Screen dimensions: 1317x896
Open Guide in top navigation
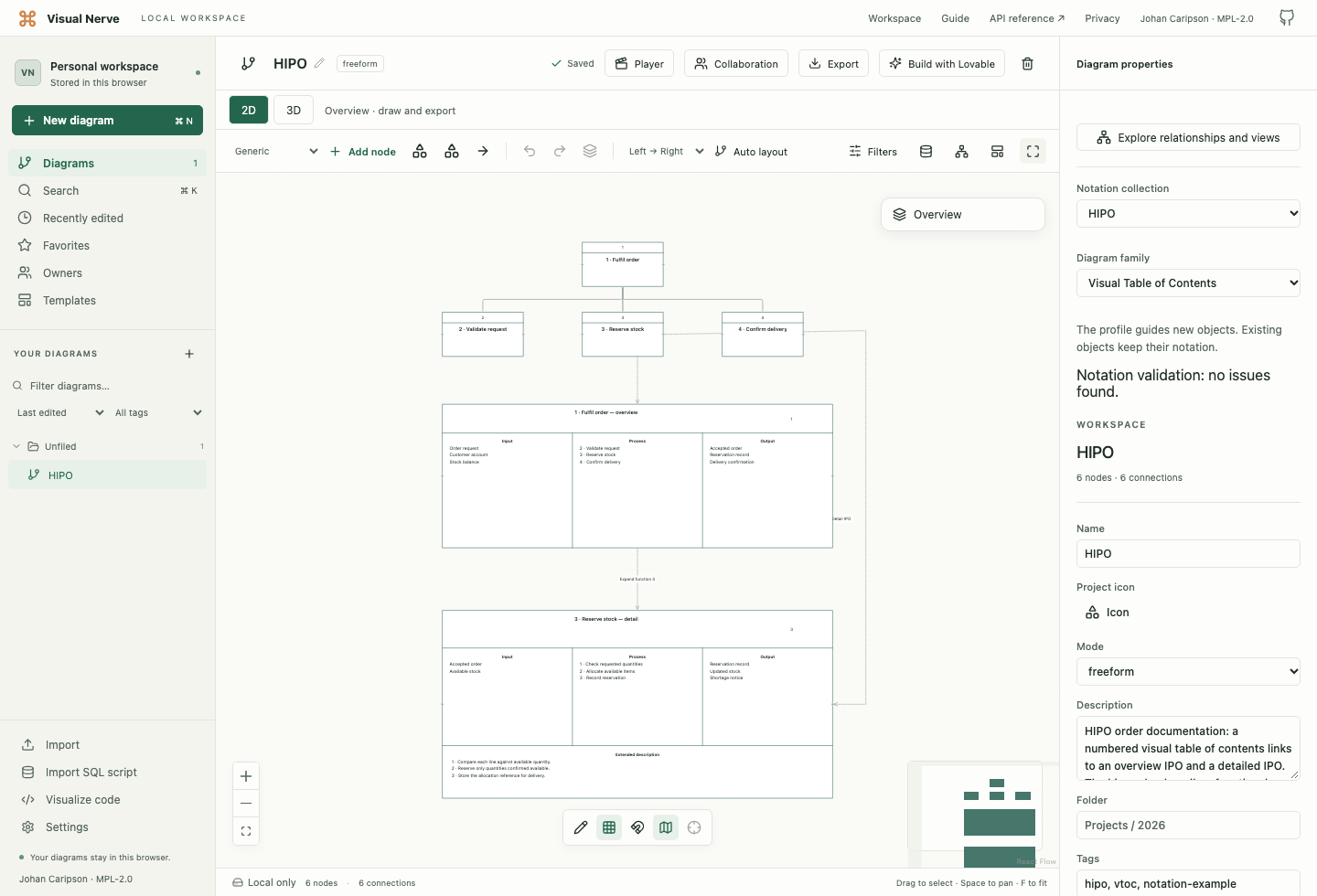(x=955, y=18)
